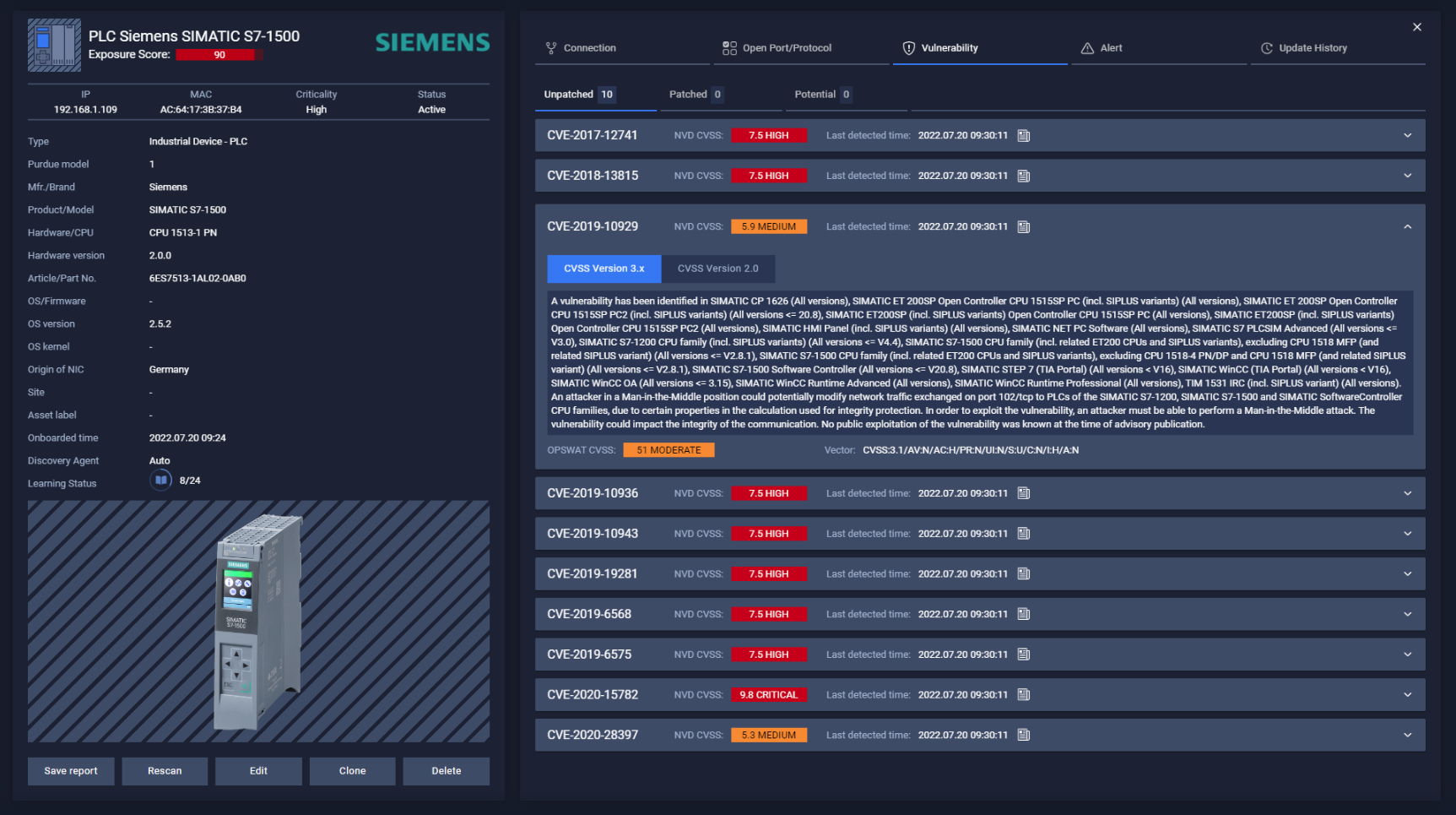Click the 9.8 CRITICAL severity badge

pyautogui.click(x=768, y=695)
